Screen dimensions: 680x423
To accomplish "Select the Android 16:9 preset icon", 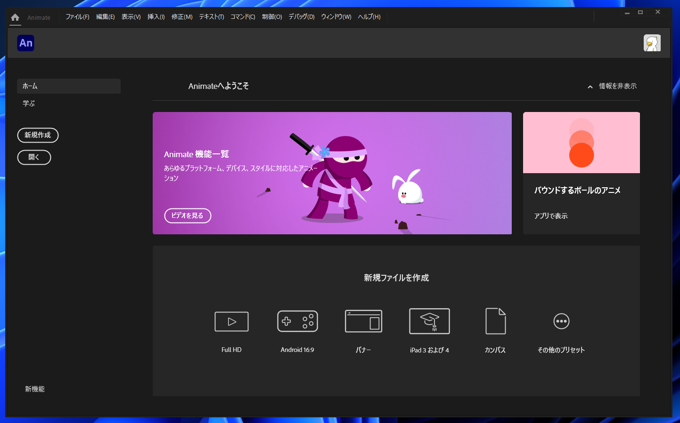I will tap(298, 321).
